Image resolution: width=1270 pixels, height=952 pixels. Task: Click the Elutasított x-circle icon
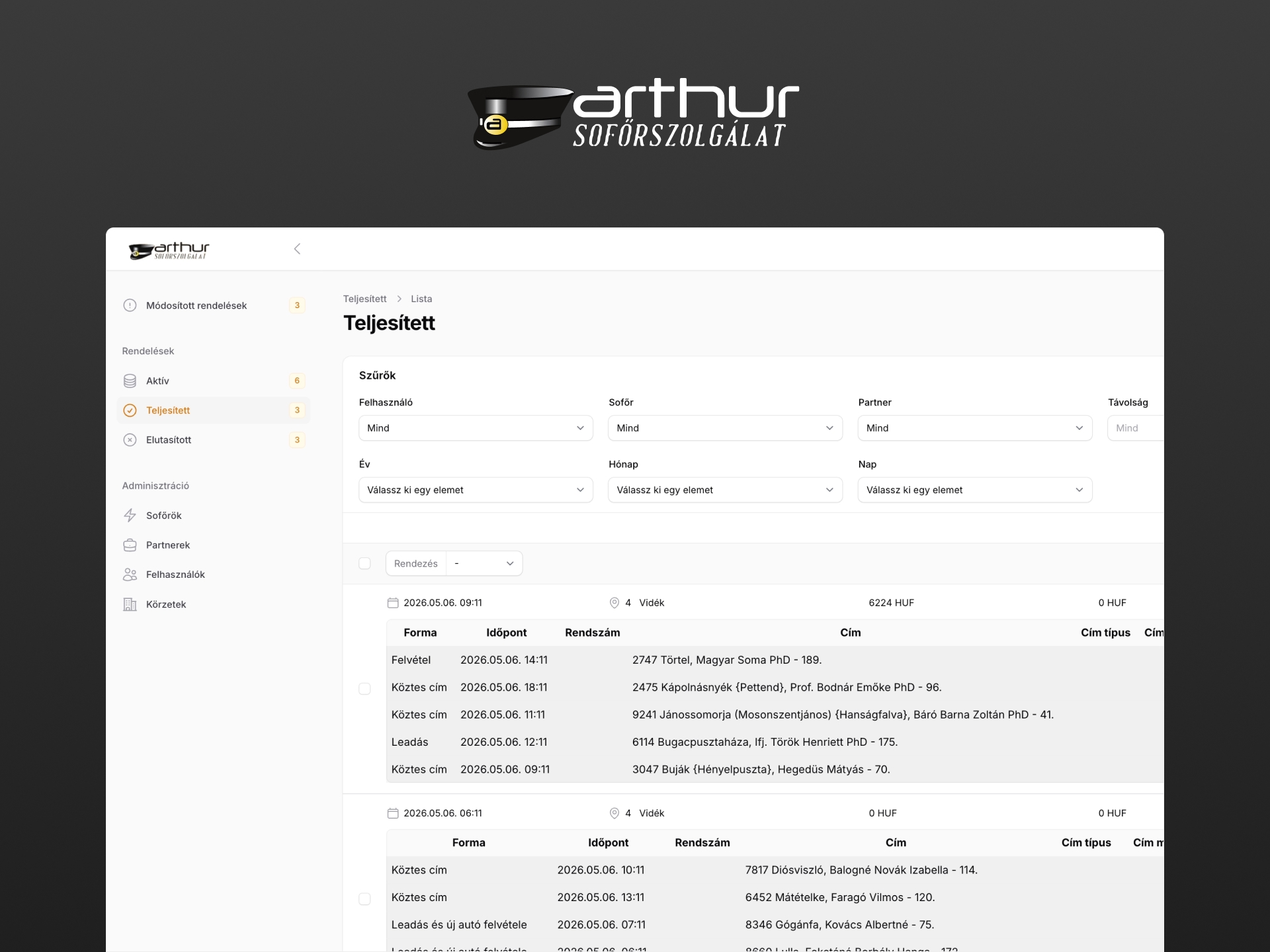130,440
